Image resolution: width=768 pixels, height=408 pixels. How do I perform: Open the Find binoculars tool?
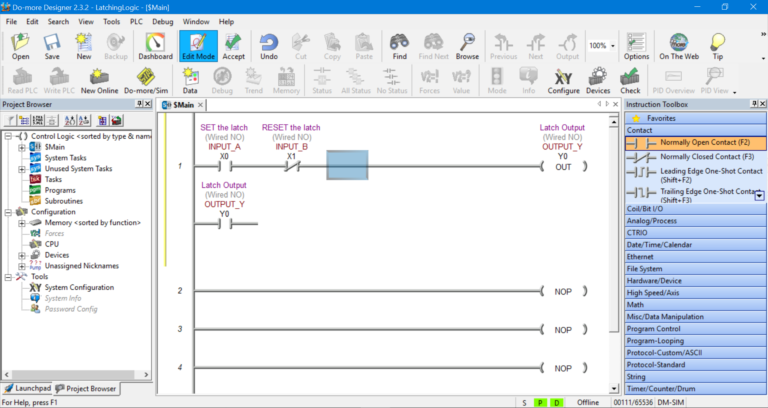(399, 47)
